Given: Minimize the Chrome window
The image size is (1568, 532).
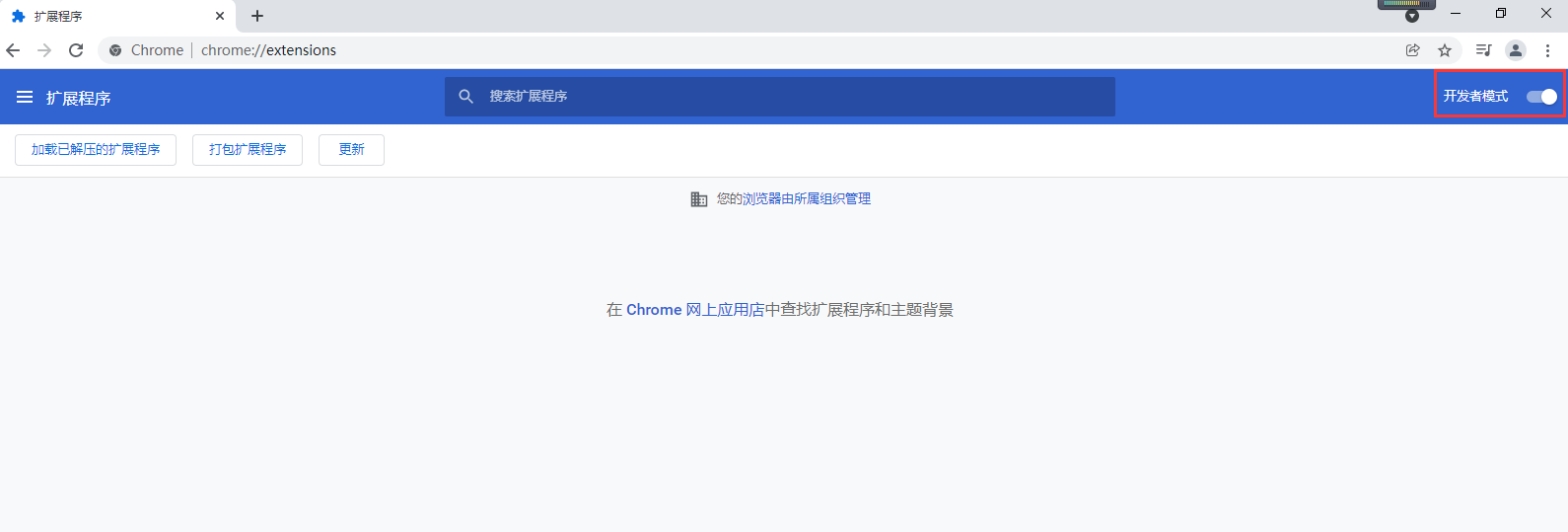Looking at the screenshot, I should (1456, 14).
